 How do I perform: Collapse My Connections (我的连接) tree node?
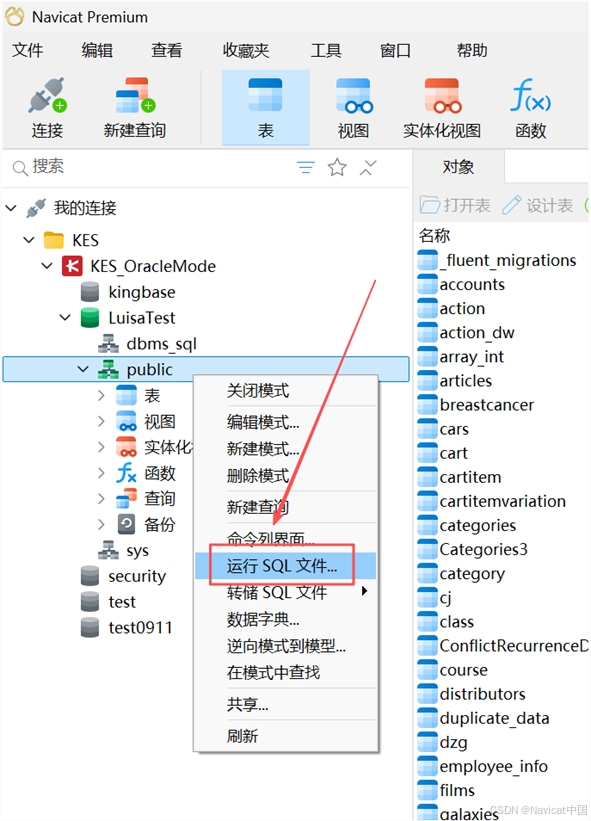11,208
